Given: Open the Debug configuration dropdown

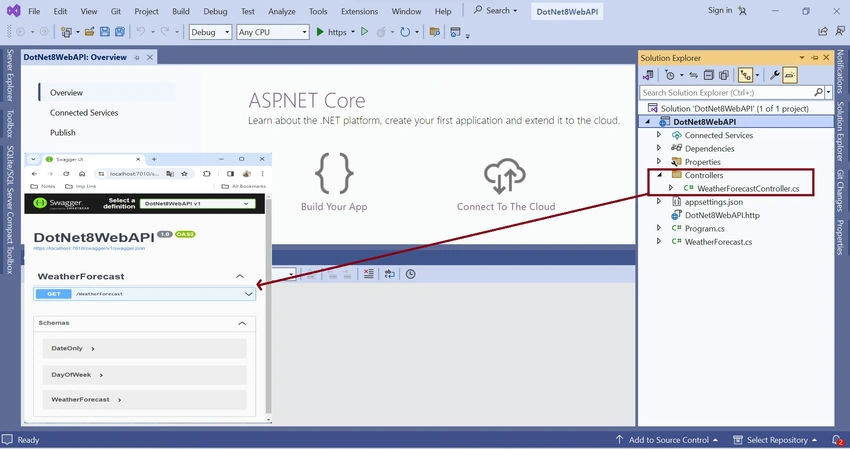Looking at the screenshot, I should click(211, 32).
